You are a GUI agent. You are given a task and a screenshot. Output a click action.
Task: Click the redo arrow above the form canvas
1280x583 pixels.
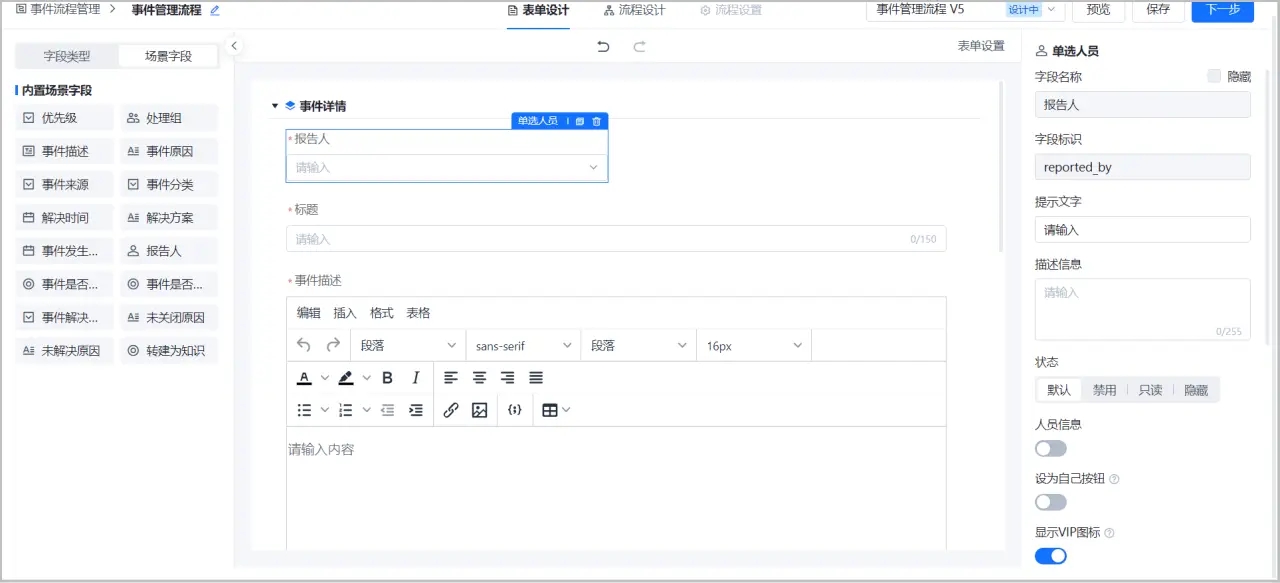pos(639,46)
